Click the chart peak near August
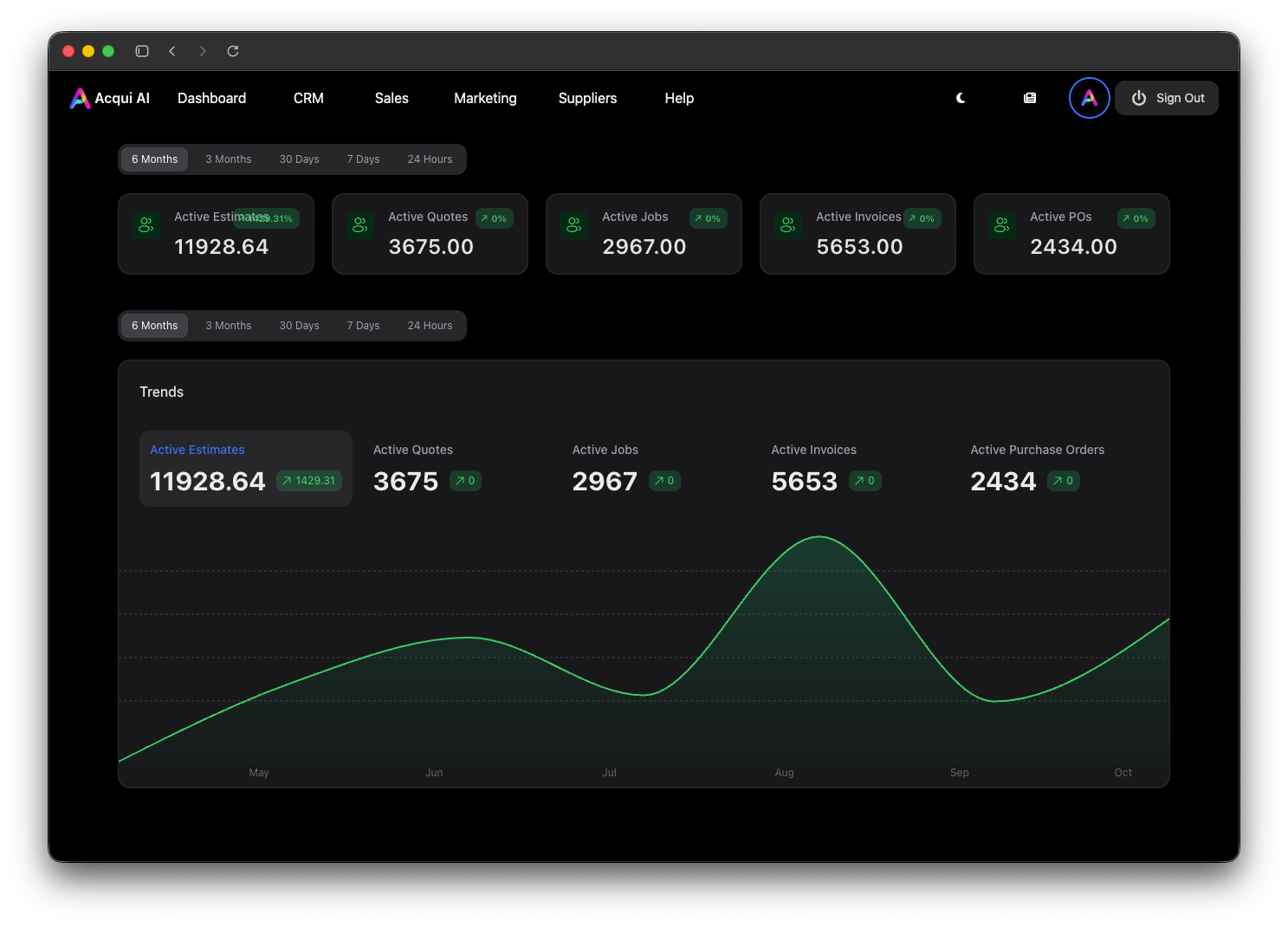 [819, 537]
